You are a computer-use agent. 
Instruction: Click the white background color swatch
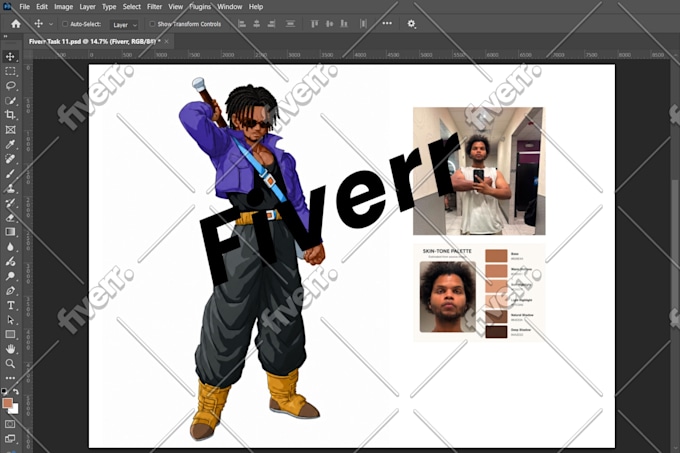[x=16, y=410]
